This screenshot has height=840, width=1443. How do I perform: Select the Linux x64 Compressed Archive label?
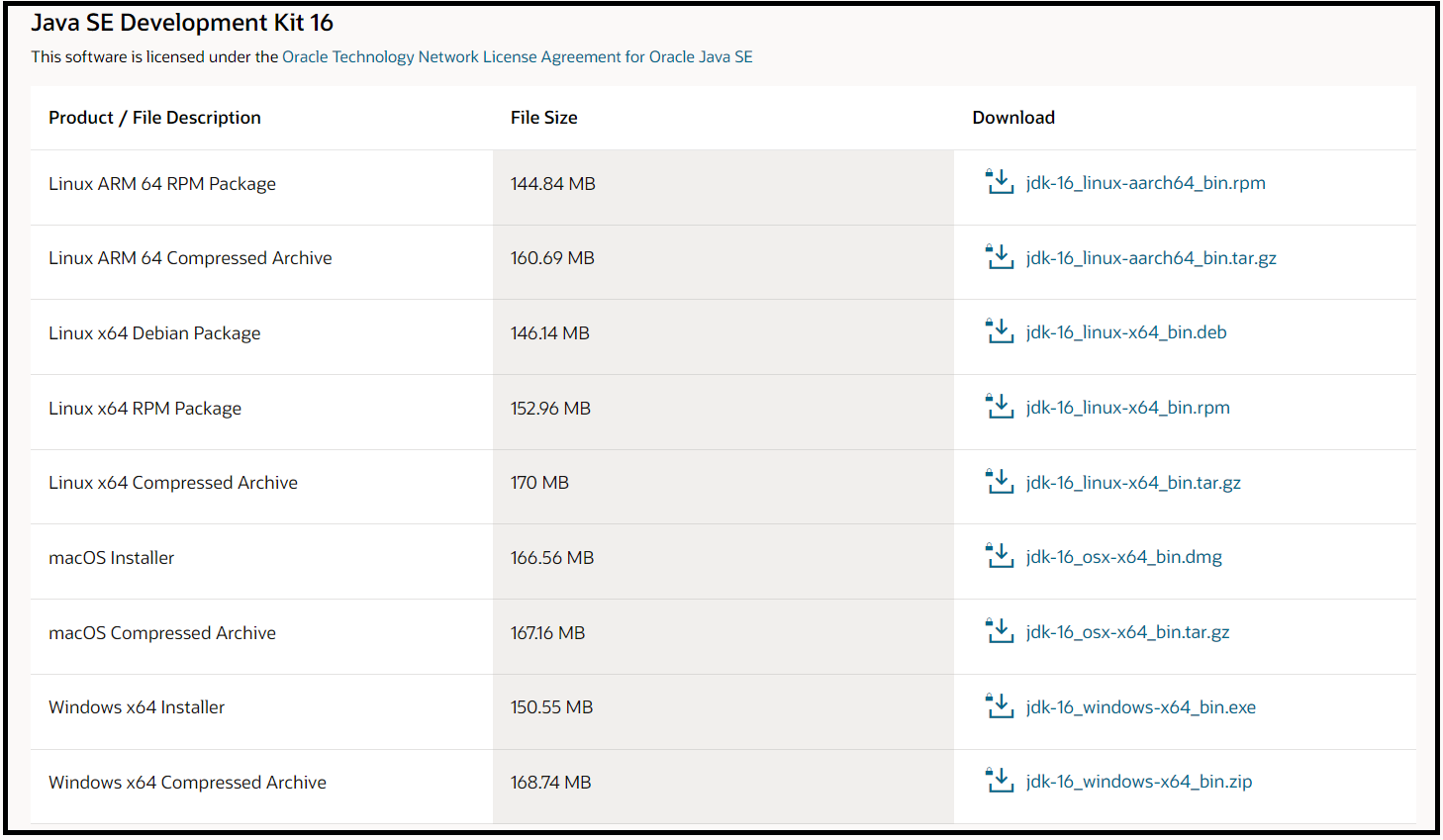(173, 483)
